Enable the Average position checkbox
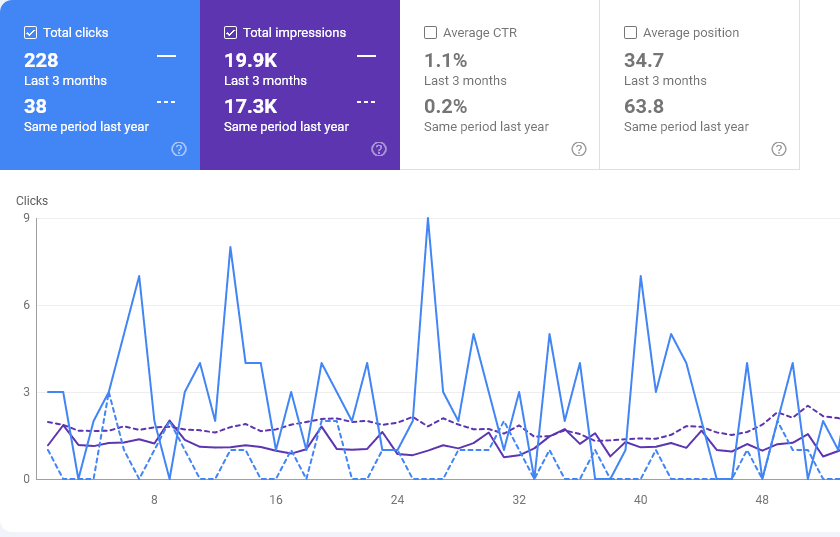This screenshot has width=840, height=537. (x=631, y=33)
